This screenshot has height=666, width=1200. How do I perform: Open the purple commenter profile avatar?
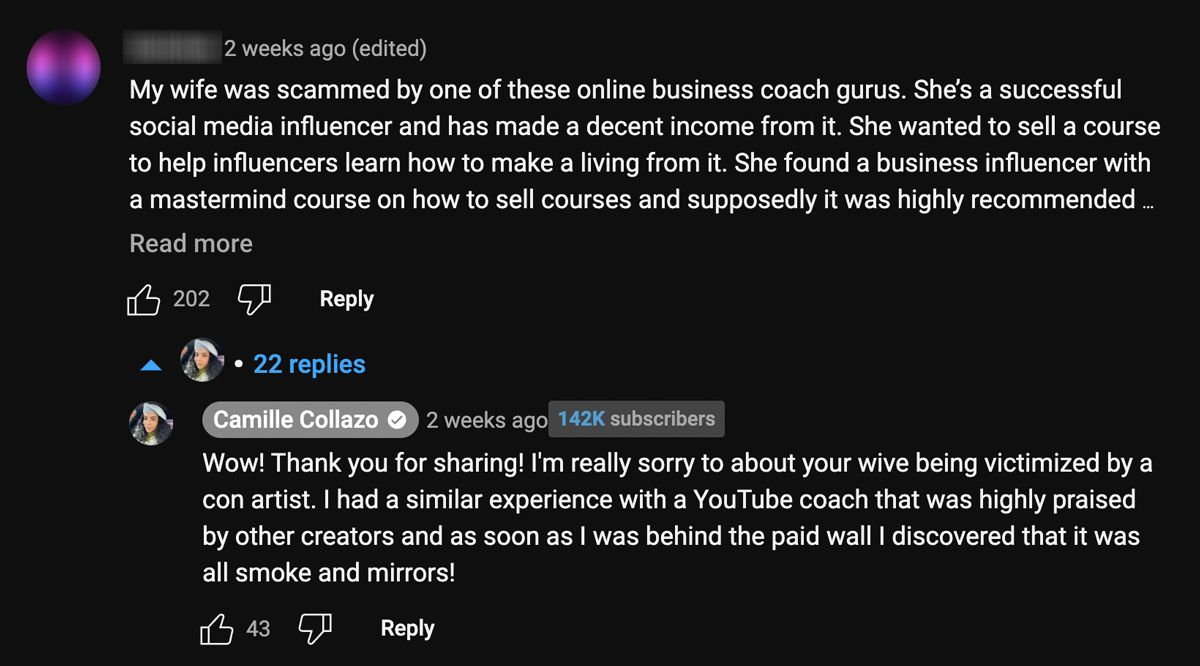click(64, 68)
